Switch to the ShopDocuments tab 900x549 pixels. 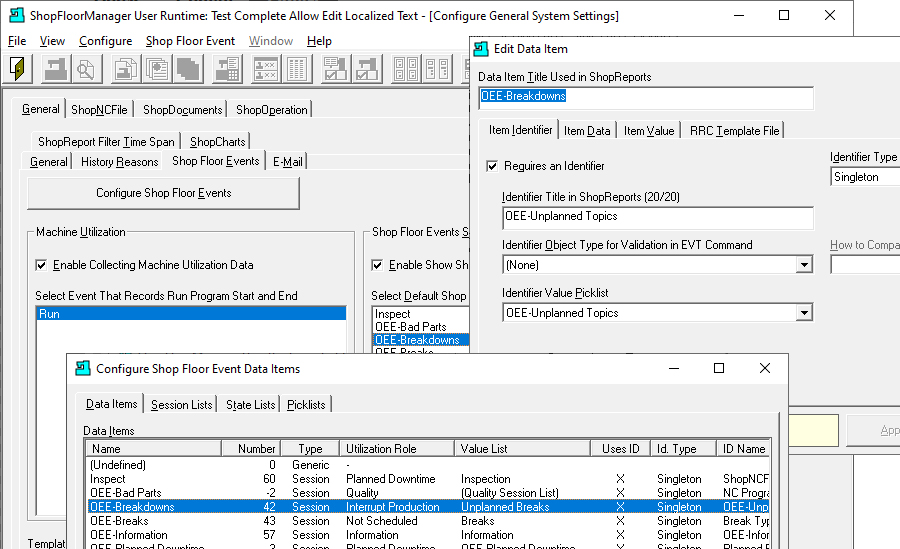coord(183,110)
